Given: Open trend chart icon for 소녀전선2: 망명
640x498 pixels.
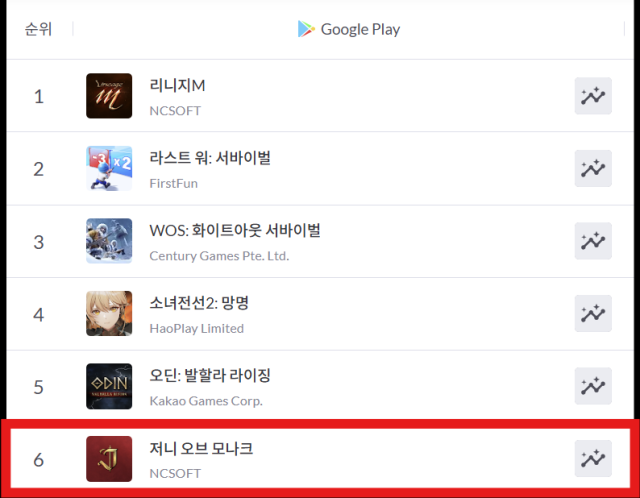Looking at the screenshot, I should 593,313.
